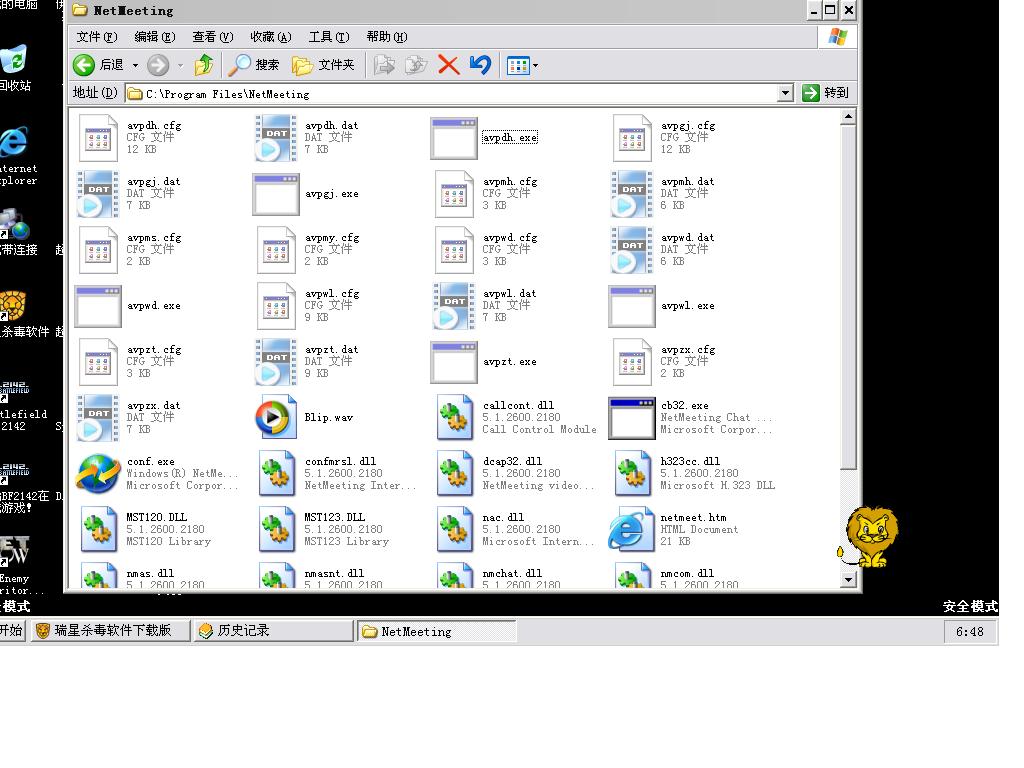This screenshot has height=768, width=1024.
Task: Click the MST123.DLL file name
Action: coord(334,517)
